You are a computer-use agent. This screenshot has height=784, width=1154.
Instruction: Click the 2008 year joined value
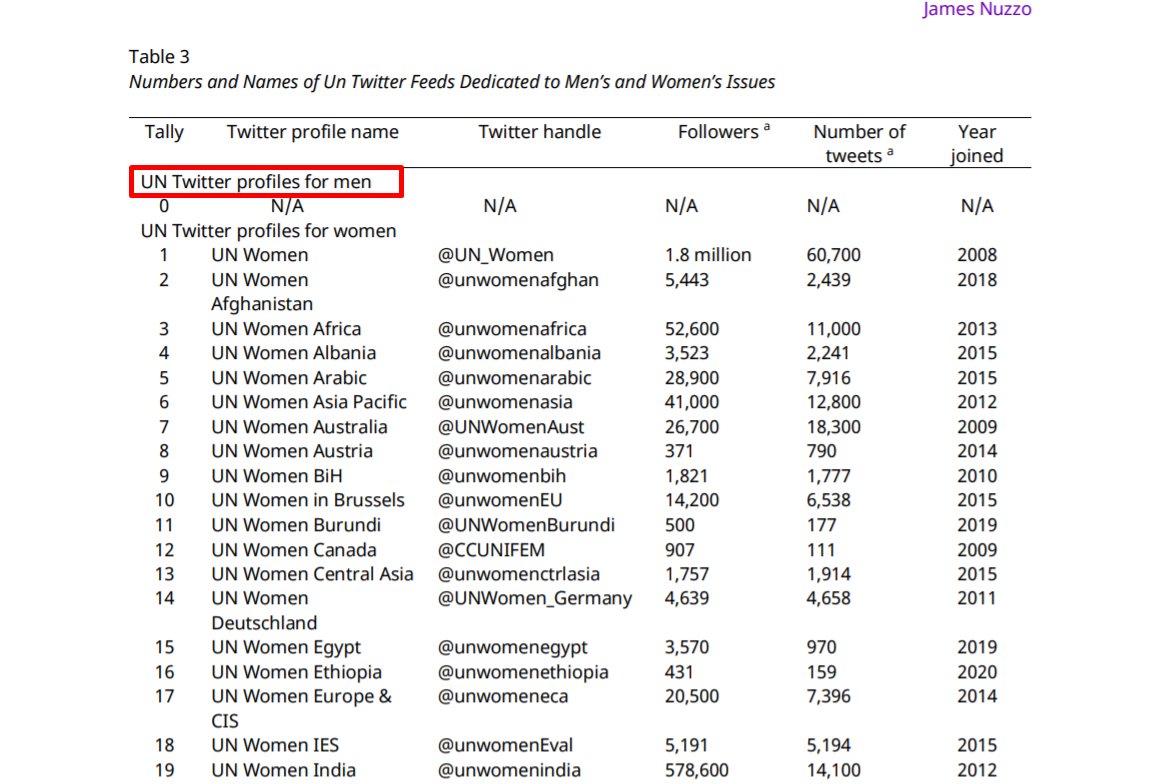[977, 255]
